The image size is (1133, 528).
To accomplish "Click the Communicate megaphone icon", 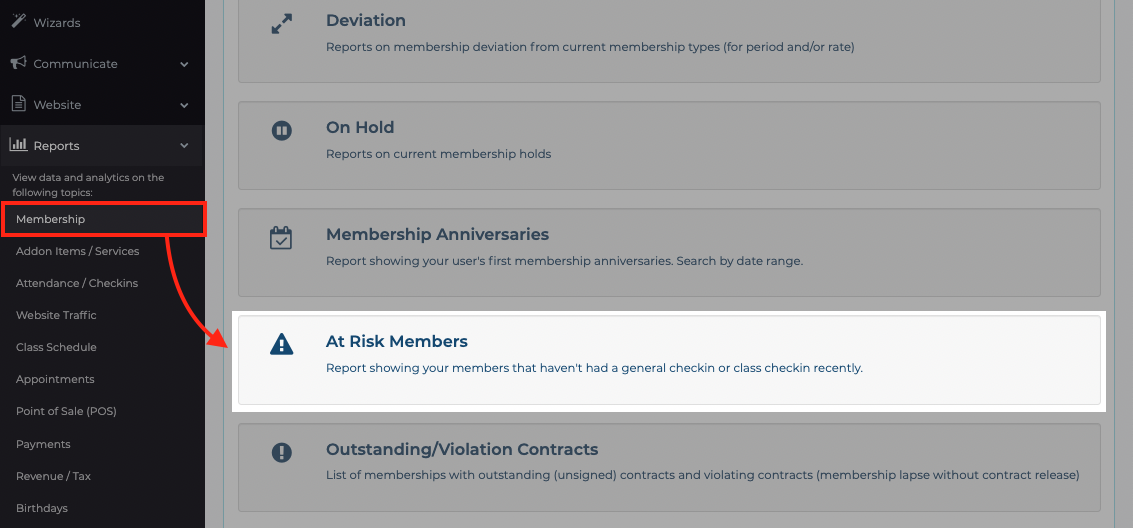I will (19, 63).
